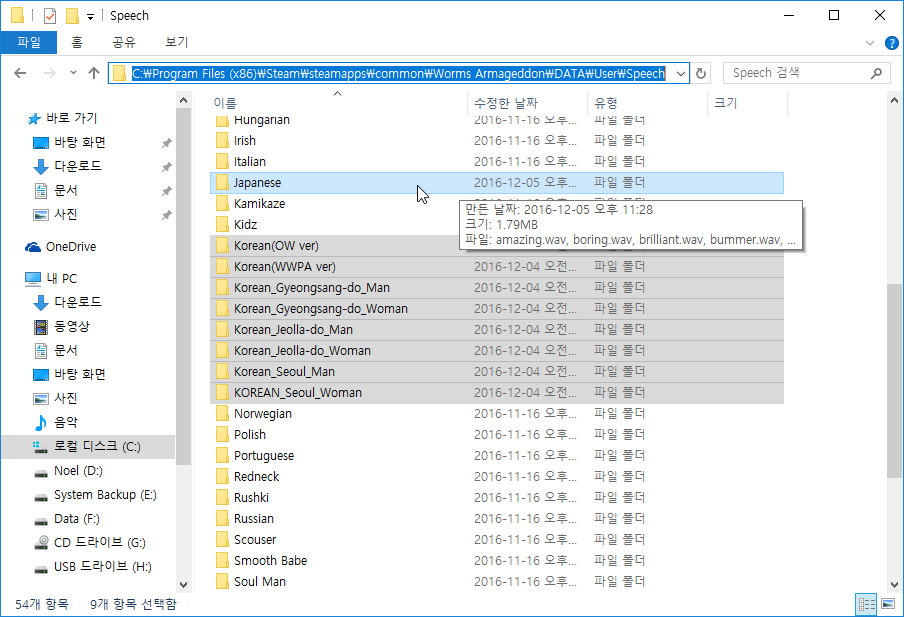Click the Properties quick access icon
The image size is (904, 617).
pyautogui.click(x=50, y=16)
